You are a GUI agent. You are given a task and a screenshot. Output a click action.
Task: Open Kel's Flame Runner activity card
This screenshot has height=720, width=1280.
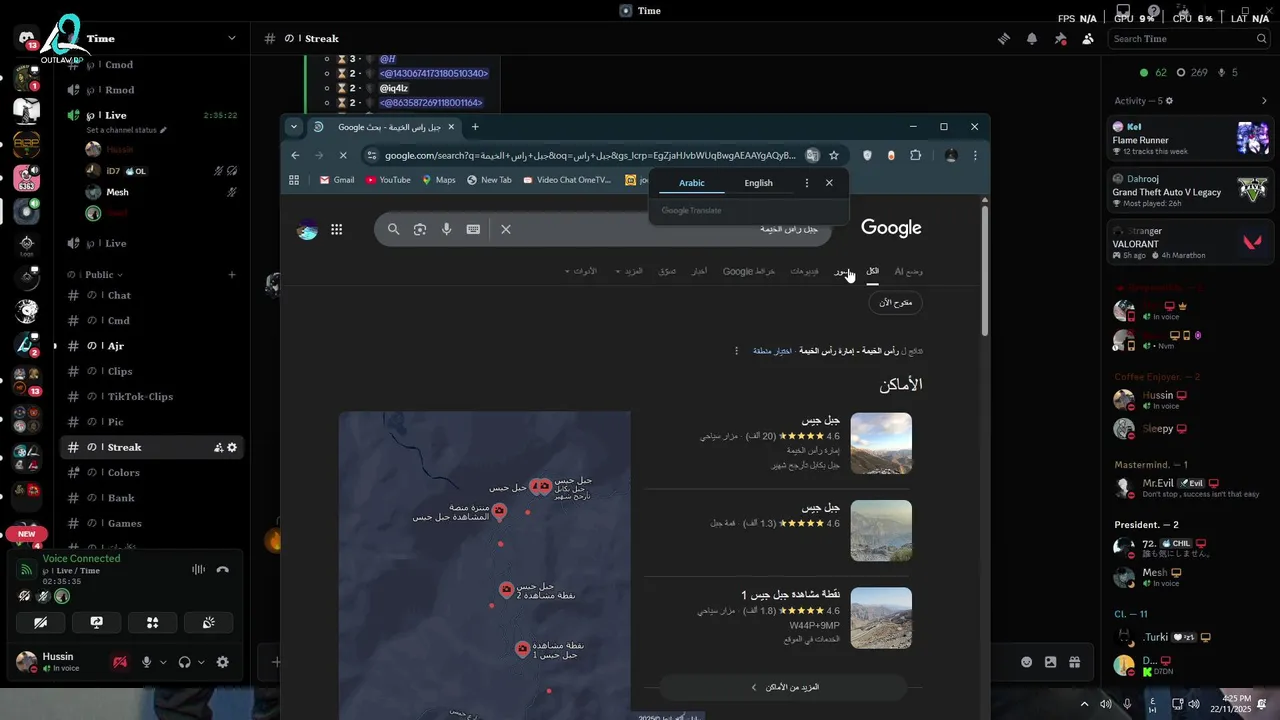pos(1190,139)
